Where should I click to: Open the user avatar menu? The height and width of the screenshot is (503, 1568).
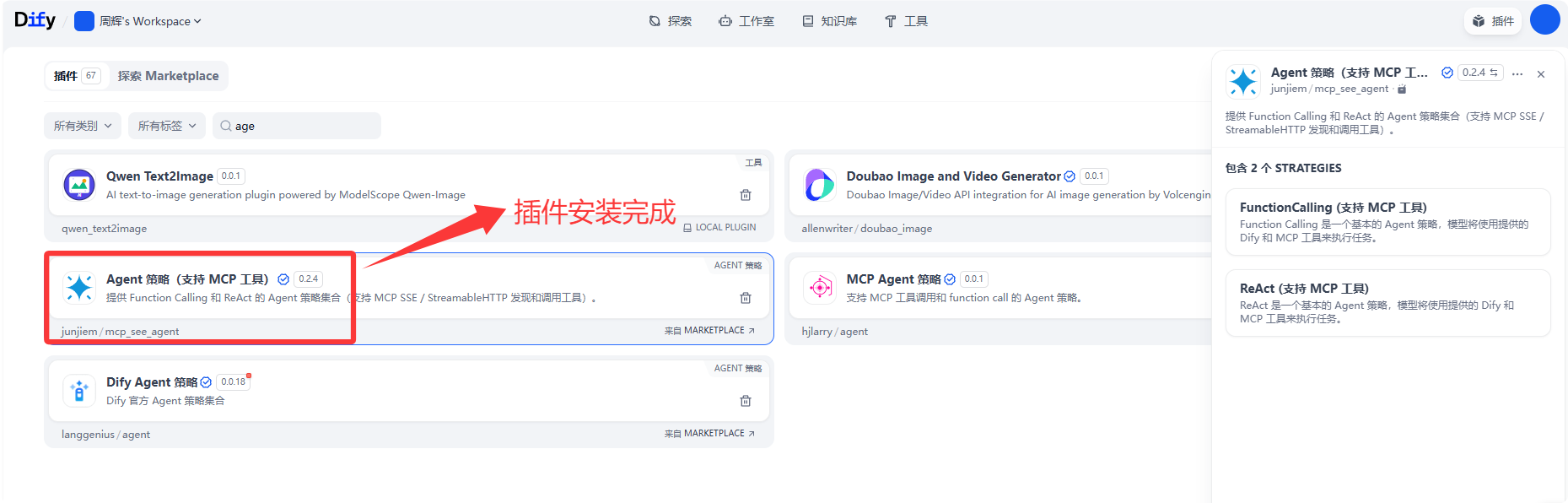1545,19
